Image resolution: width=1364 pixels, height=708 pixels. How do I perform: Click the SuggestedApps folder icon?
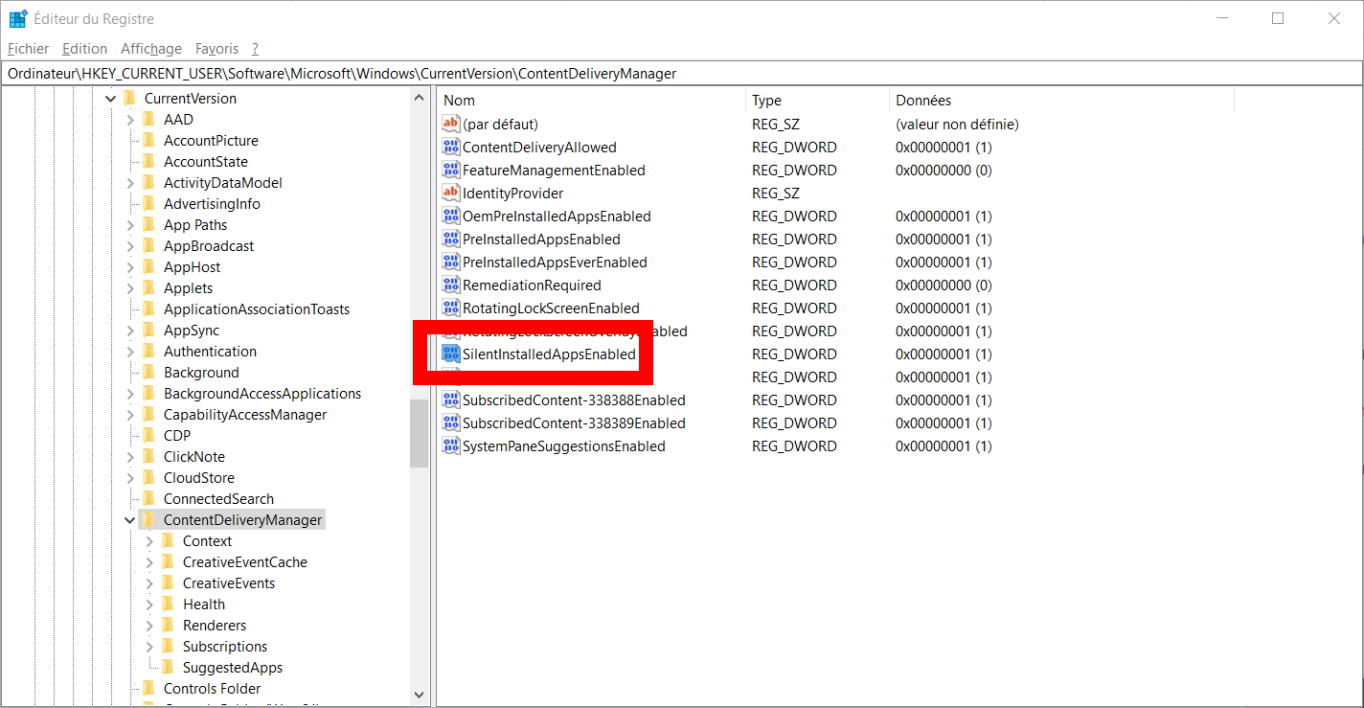point(167,667)
